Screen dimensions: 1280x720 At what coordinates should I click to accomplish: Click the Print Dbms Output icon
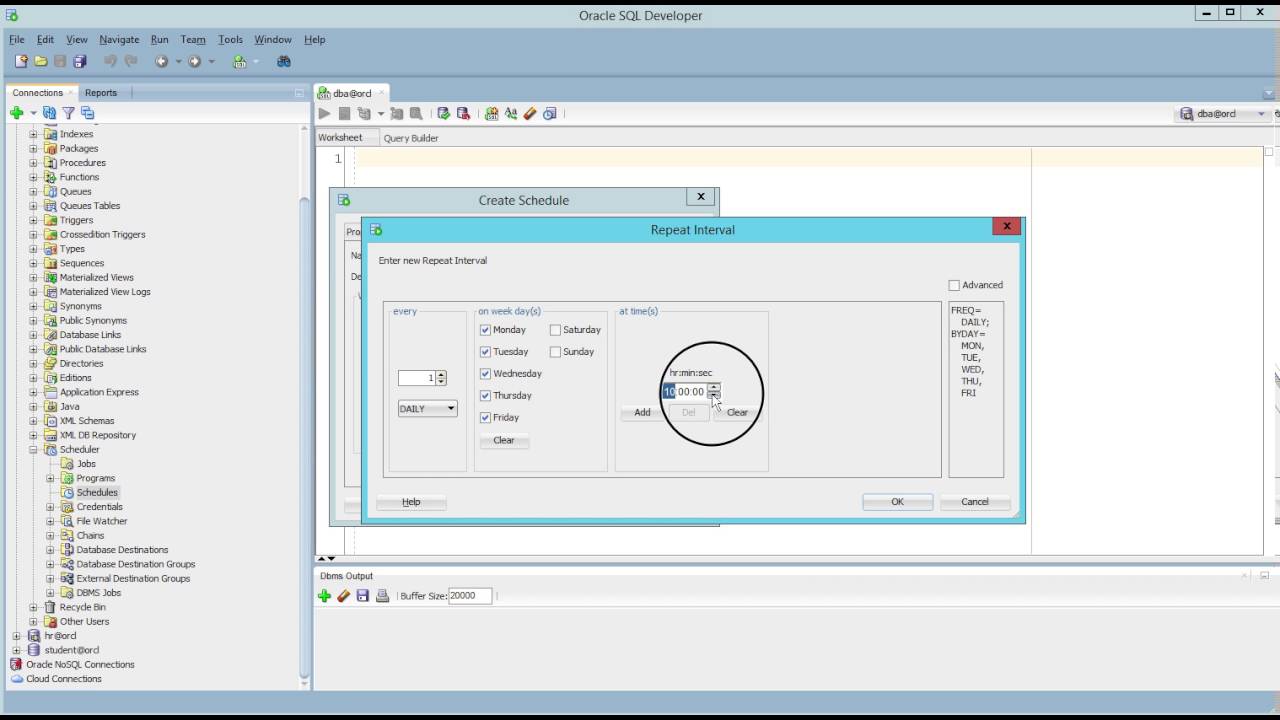pyautogui.click(x=382, y=596)
